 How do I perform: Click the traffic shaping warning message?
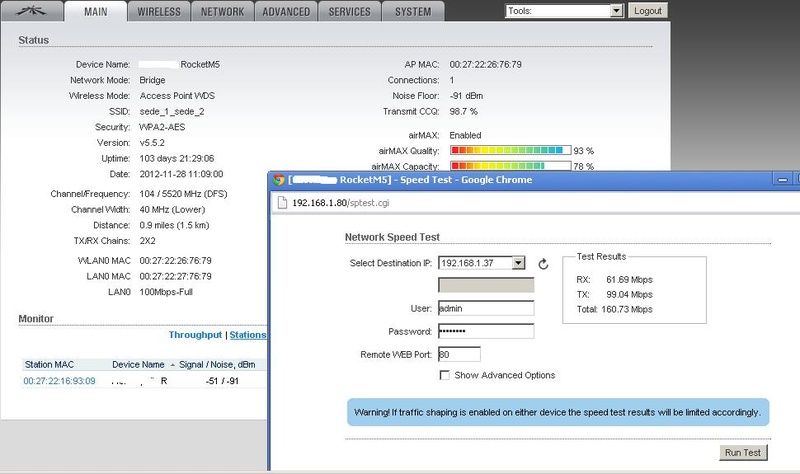[558, 412]
